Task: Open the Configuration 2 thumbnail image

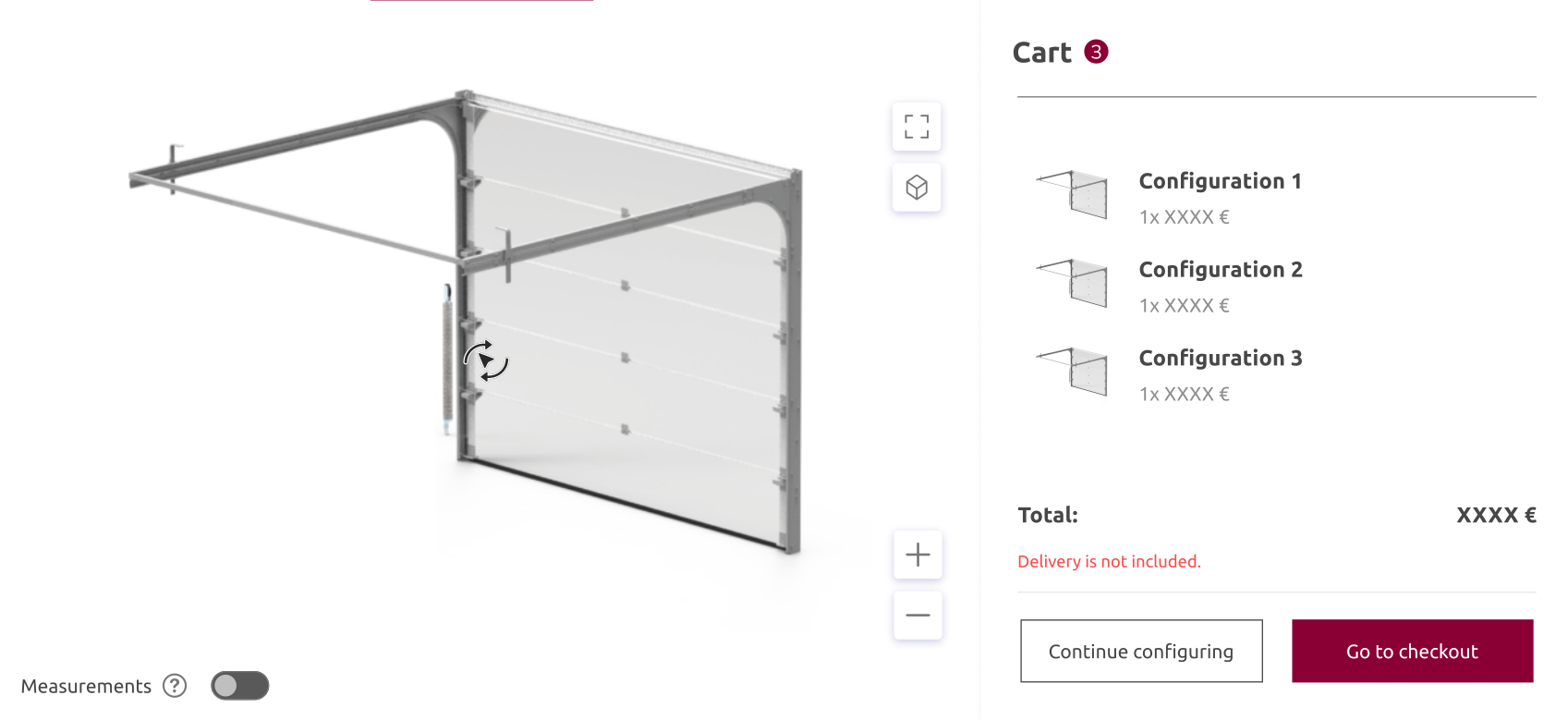Action: point(1073,283)
